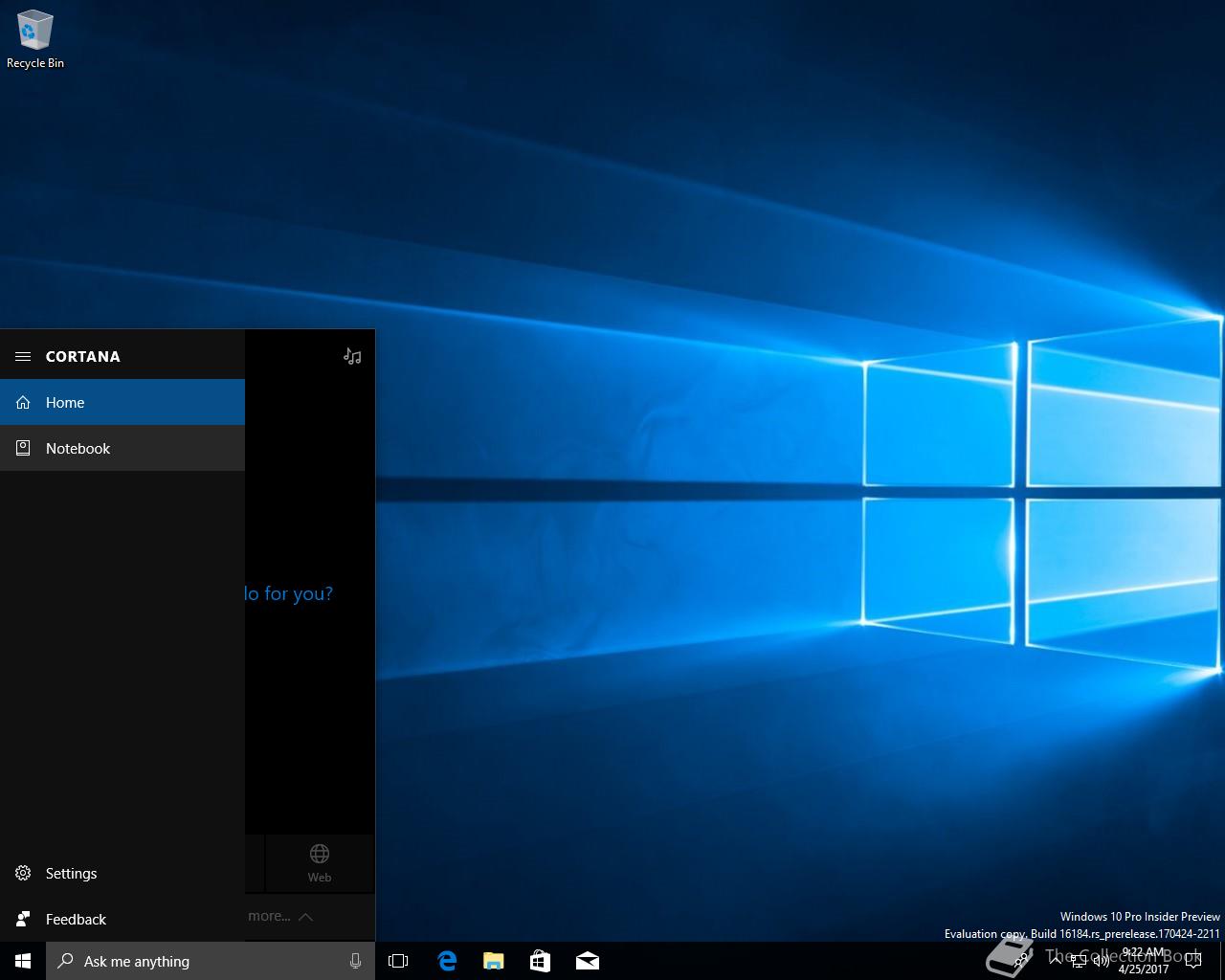Select the Web search filter
The width and height of the screenshot is (1225, 980).
[x=320, y=863]
